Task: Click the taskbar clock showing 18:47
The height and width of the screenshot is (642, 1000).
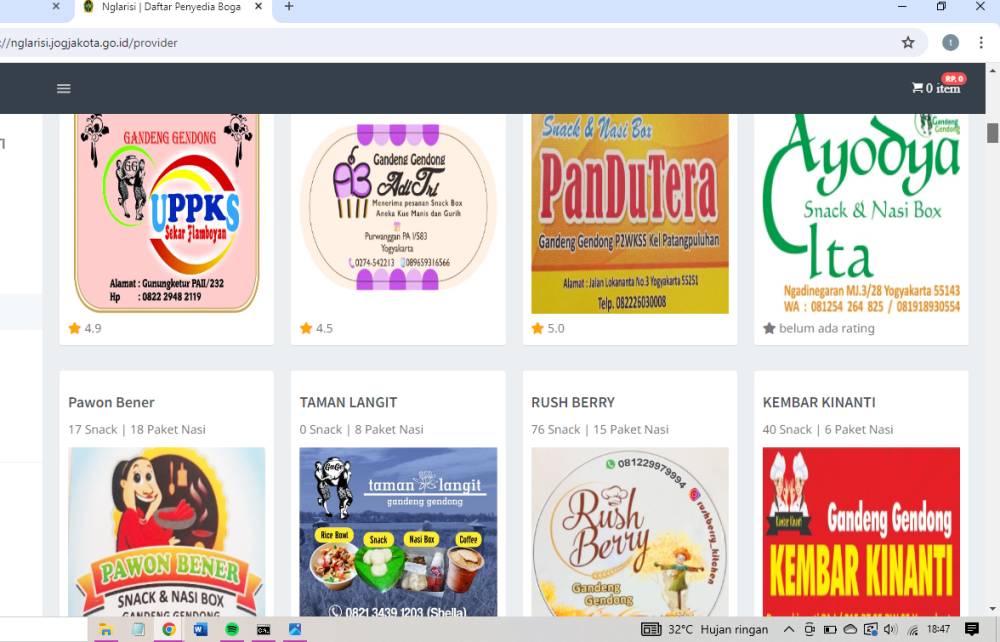Action: (938, 629)
